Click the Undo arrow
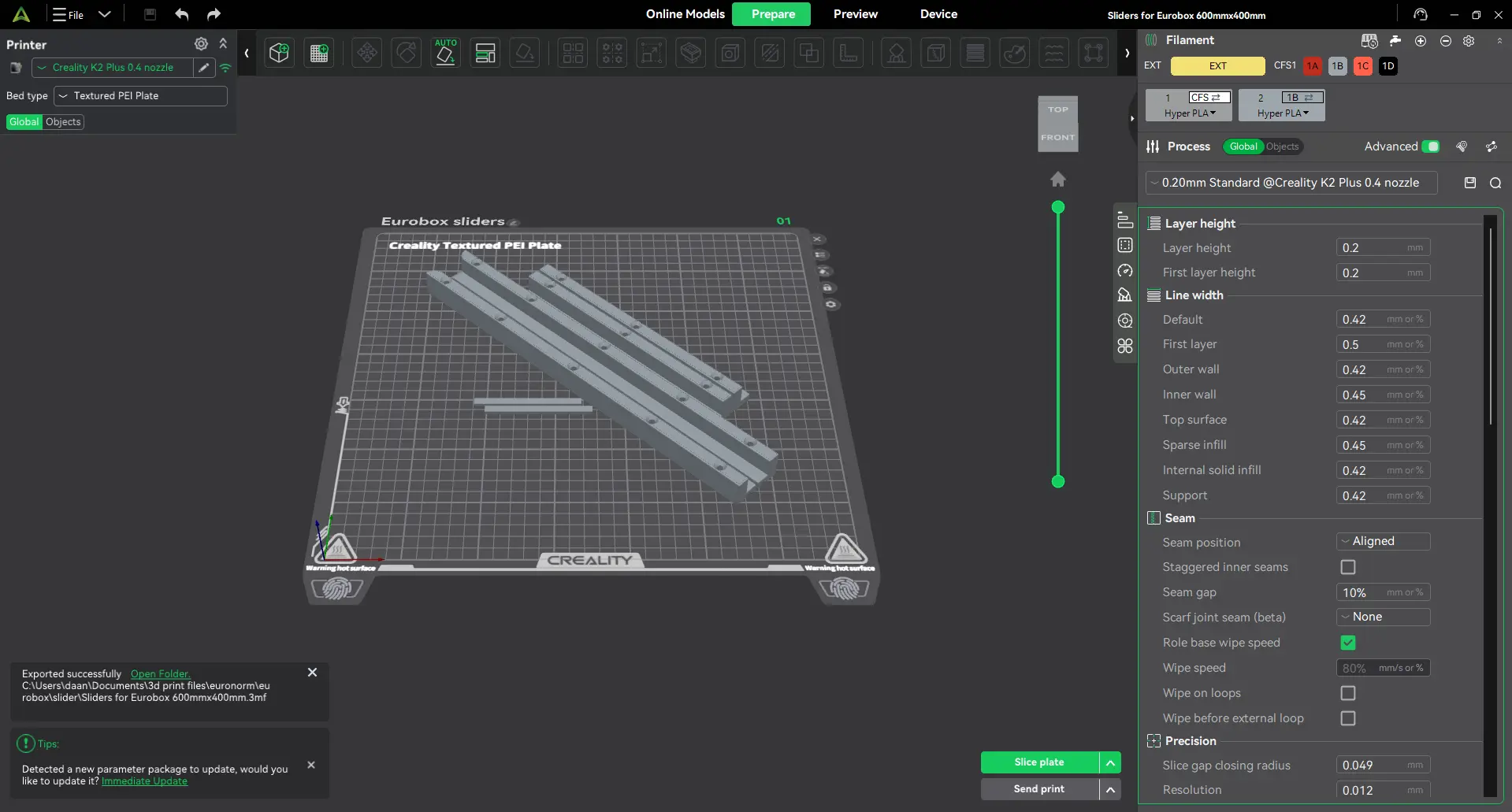The height and width of the screenshot is (812, 1512). (182, 14)
